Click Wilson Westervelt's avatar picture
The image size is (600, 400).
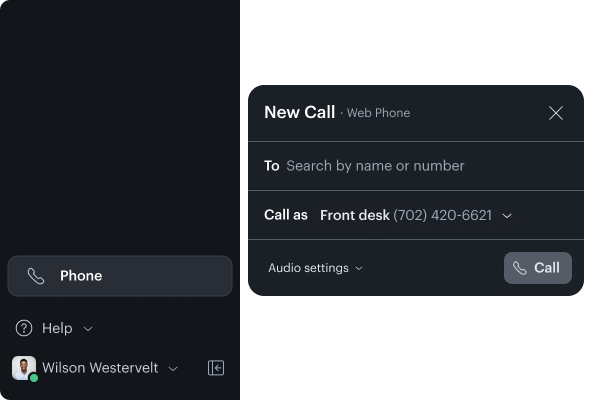point(23,367)
